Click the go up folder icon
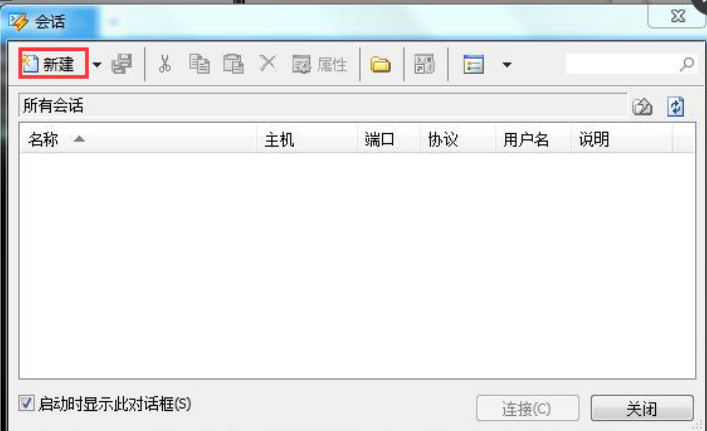Image resolution: width=707 pixels, height=431 pixels. (x=642, y=107)
